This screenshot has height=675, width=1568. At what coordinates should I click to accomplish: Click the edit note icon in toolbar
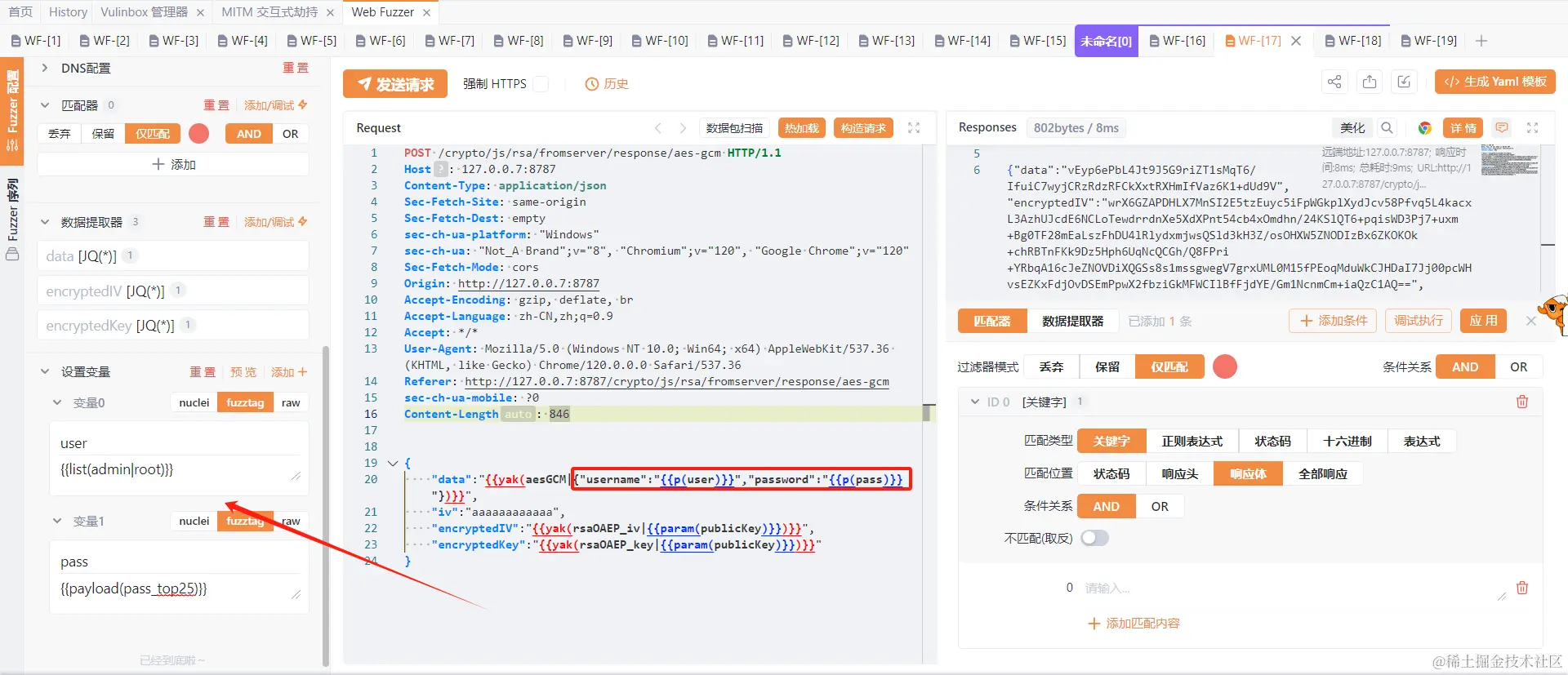point(1404,82)
